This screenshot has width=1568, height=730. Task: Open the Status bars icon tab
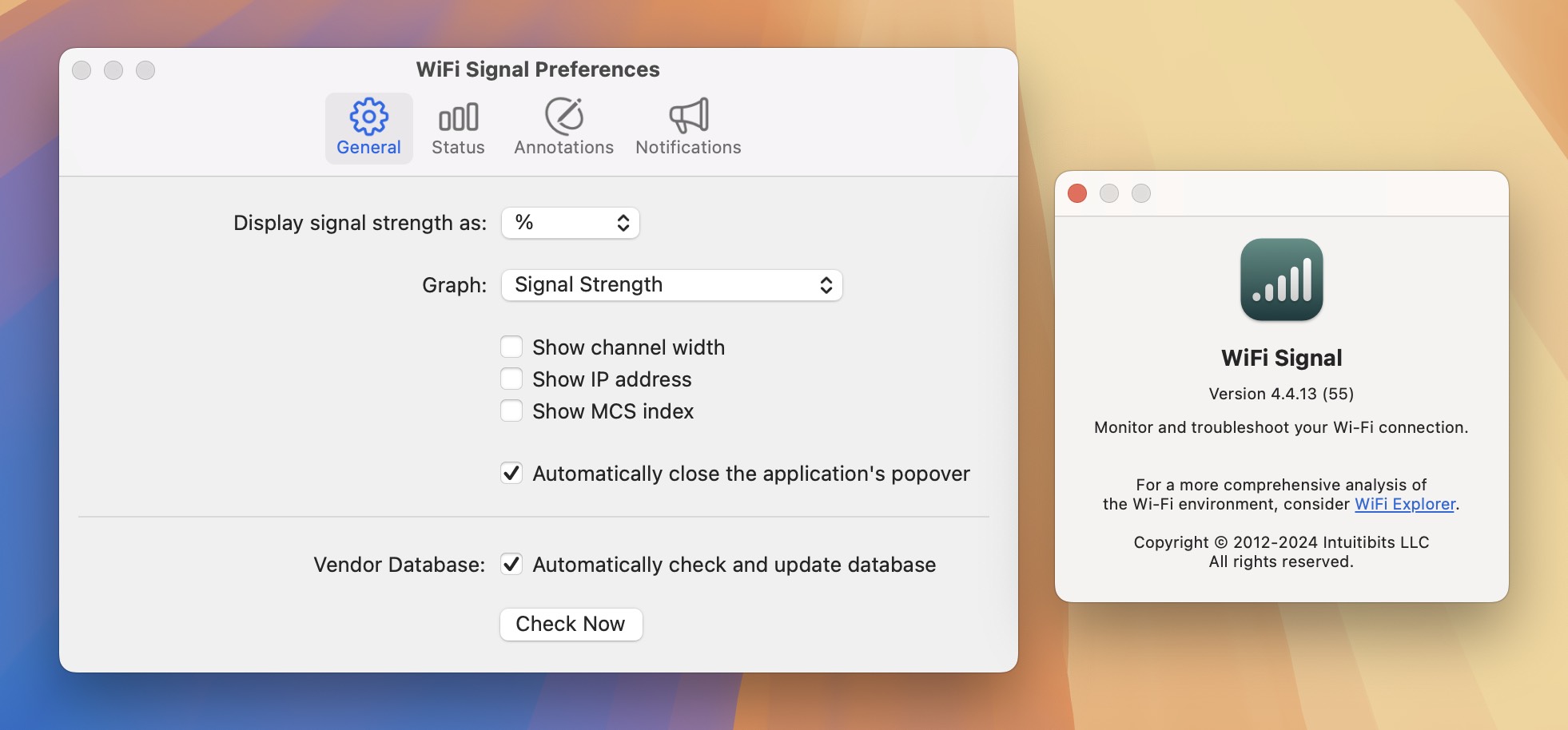tap(458, 128)
